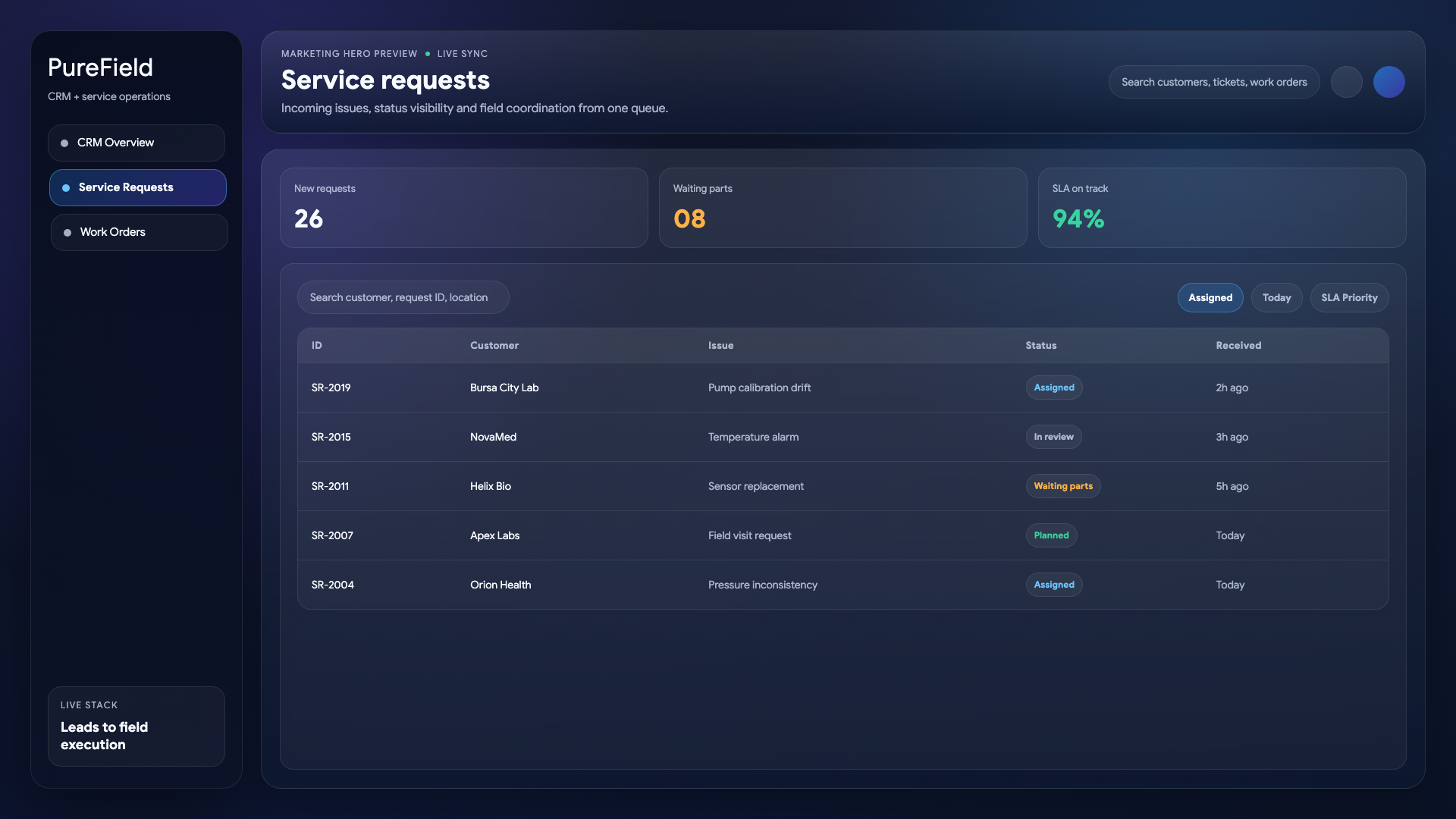
Task: Select customer NovaMed
Action: point(494,437)
